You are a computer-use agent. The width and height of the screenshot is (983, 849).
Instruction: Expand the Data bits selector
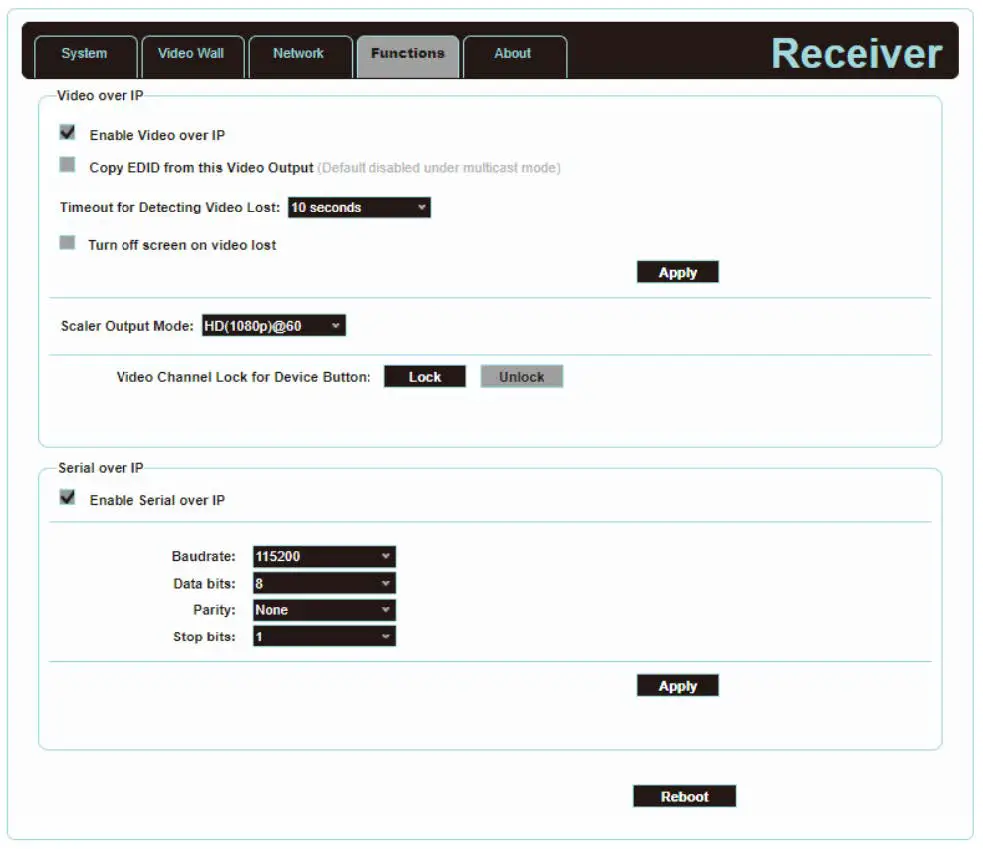coord(323,583)
